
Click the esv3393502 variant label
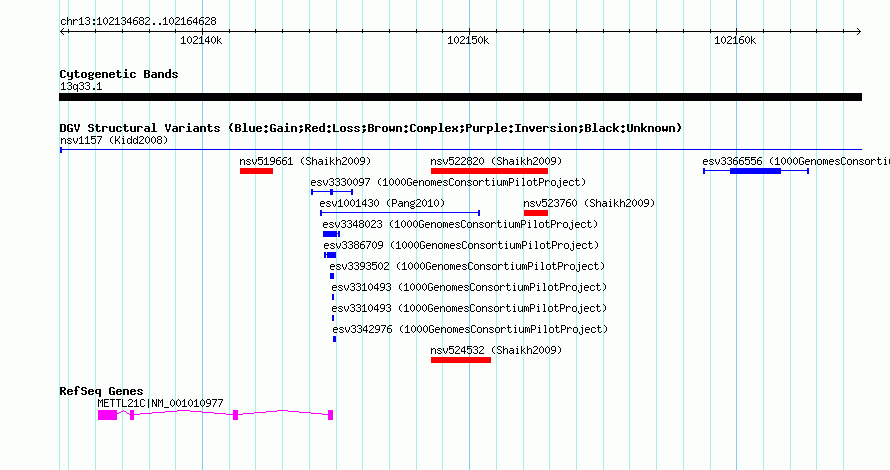[x=467, y=266]
